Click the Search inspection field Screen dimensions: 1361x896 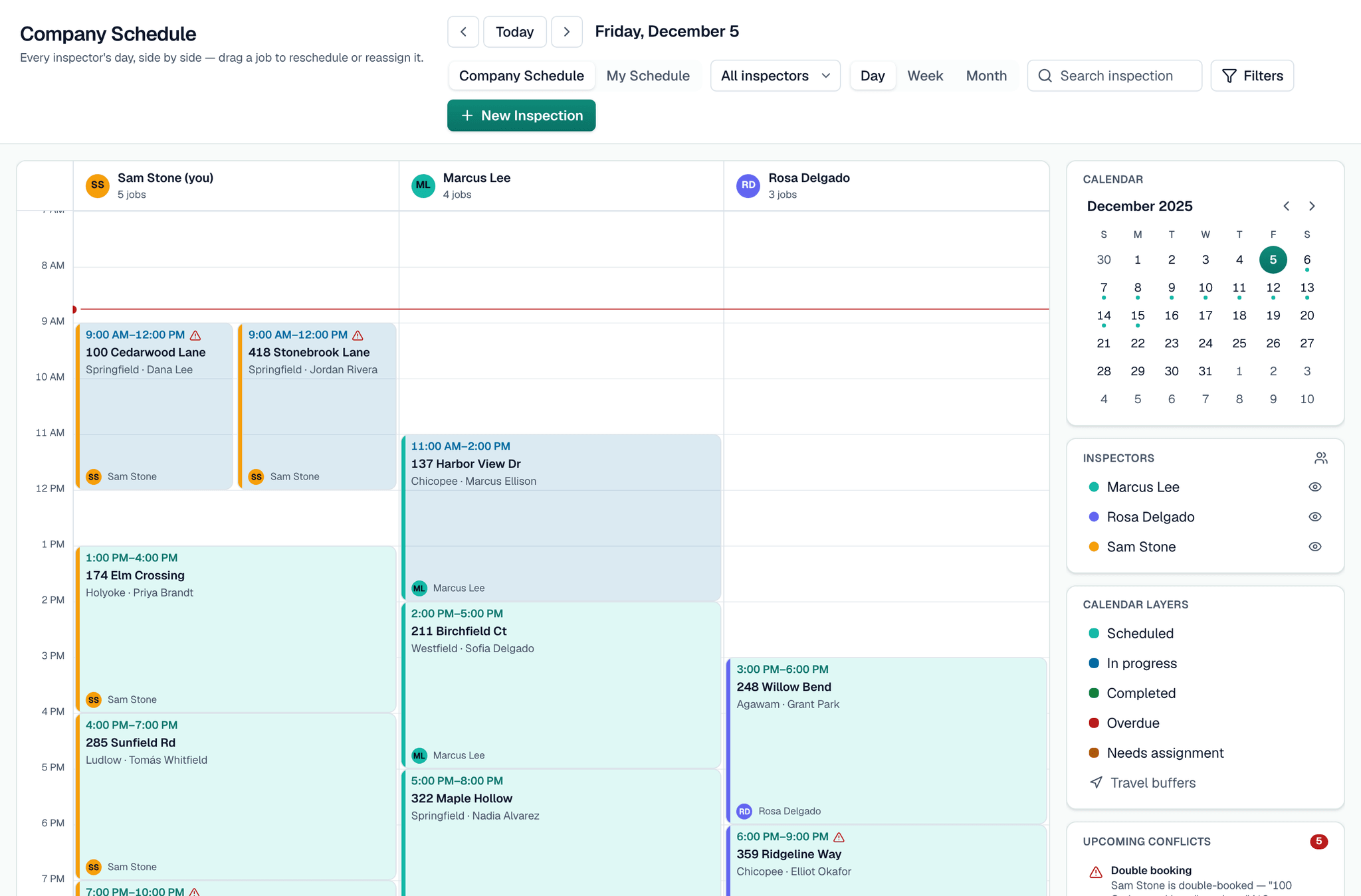pyautogui.click(x=1114, y=76)
